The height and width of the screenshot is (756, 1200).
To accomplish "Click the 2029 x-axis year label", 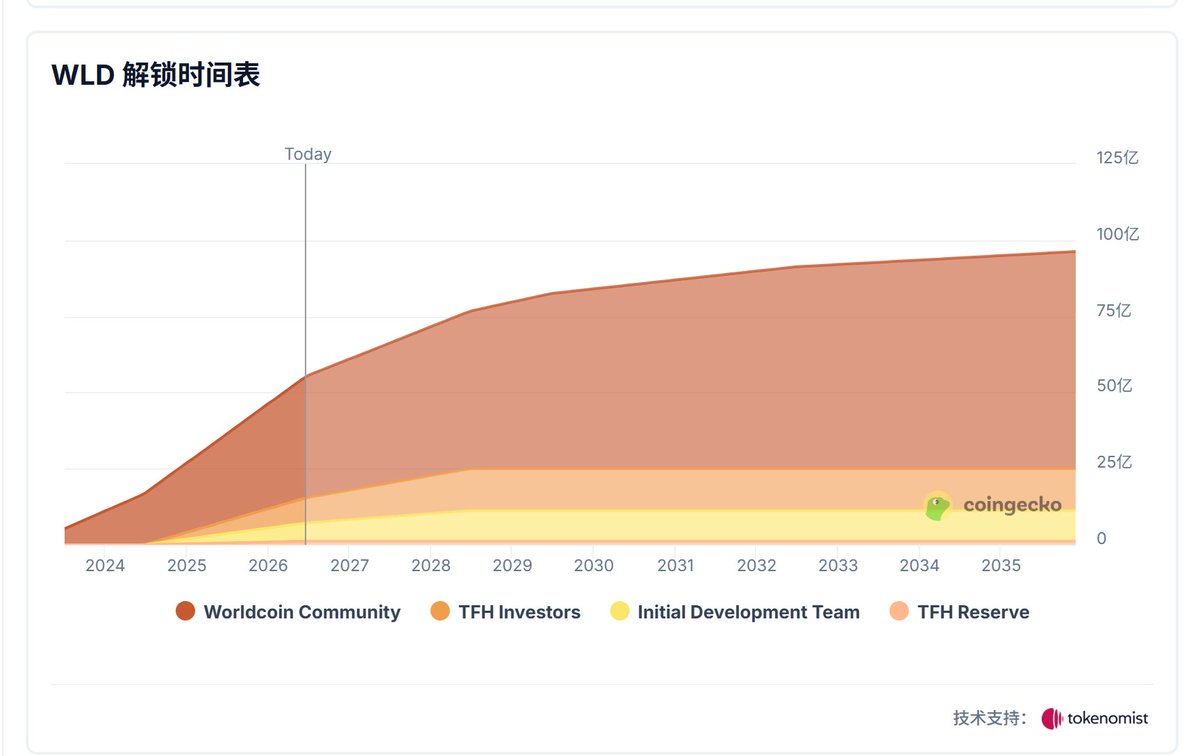I will (512, 566).
